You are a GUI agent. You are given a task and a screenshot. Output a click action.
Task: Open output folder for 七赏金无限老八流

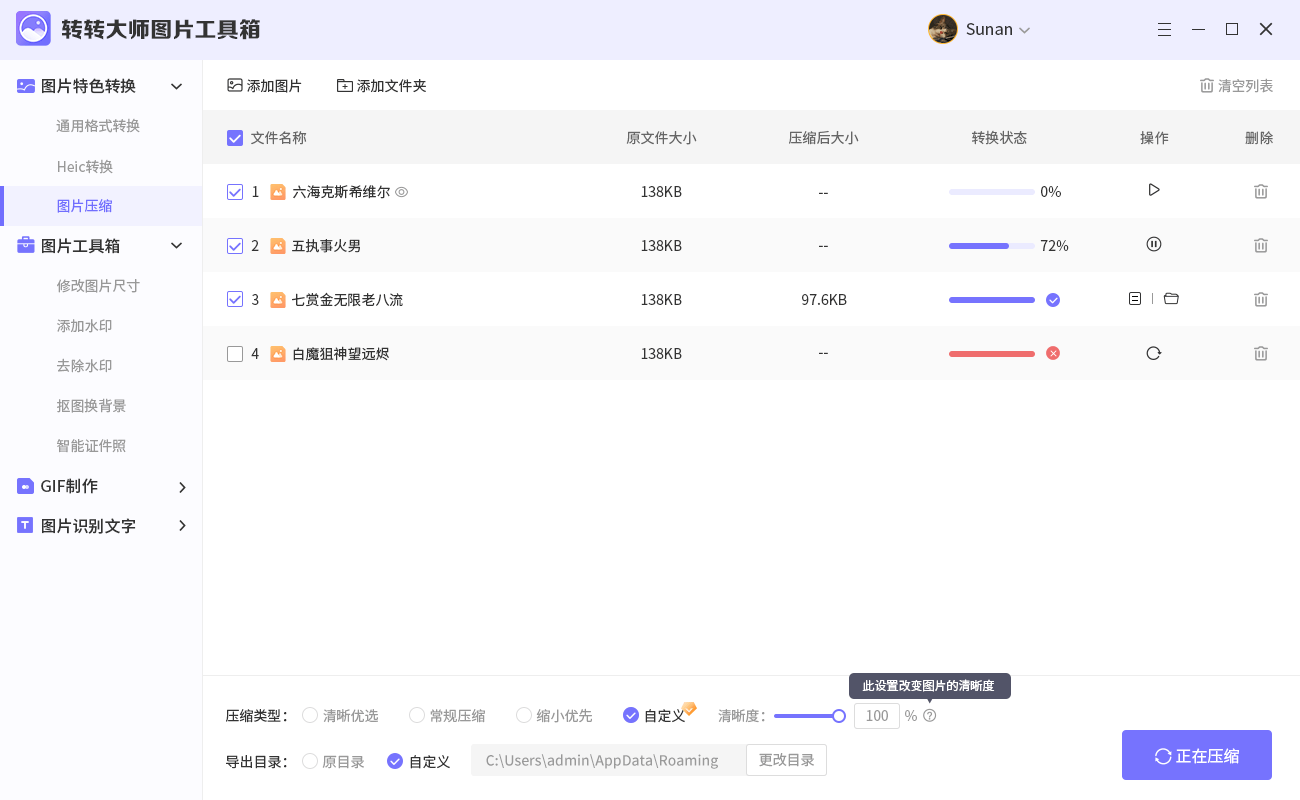coord(1171,298)
